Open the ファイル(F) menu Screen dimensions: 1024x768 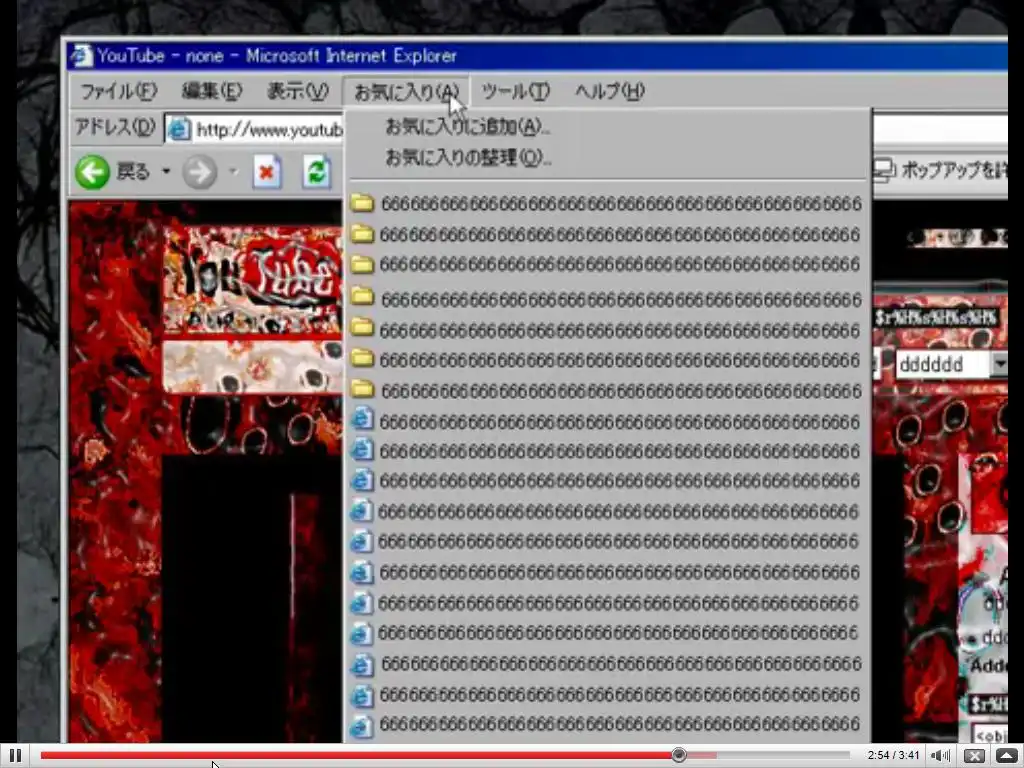[119, 91]
